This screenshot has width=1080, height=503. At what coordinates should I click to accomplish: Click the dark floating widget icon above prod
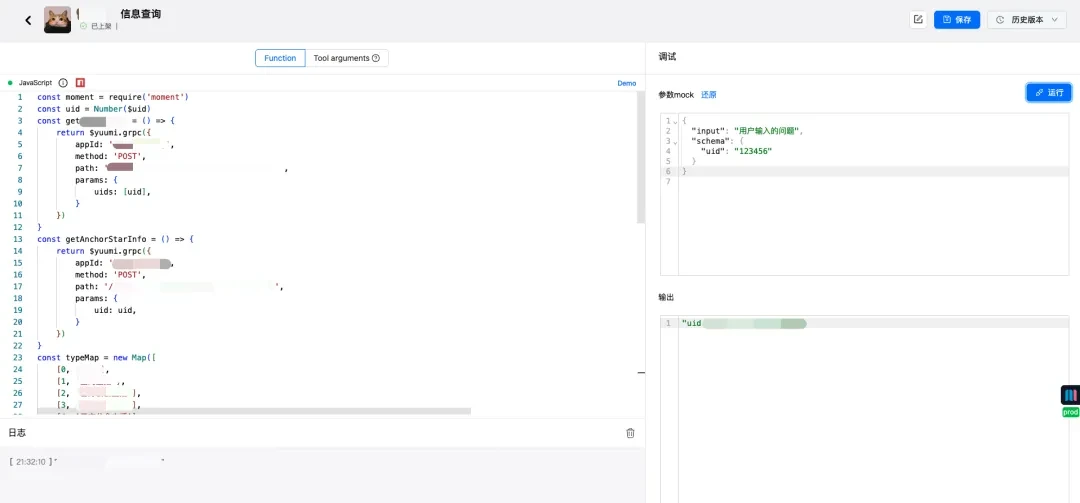click(1070, 395)
